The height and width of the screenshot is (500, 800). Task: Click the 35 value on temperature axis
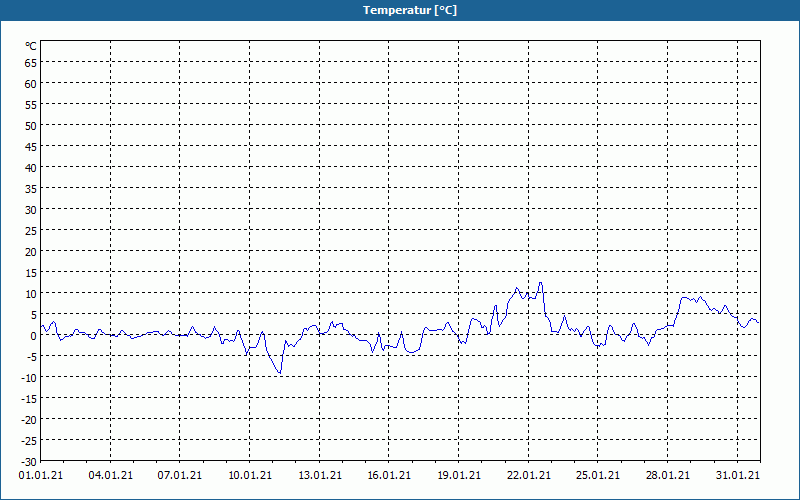tap(31, 189)
